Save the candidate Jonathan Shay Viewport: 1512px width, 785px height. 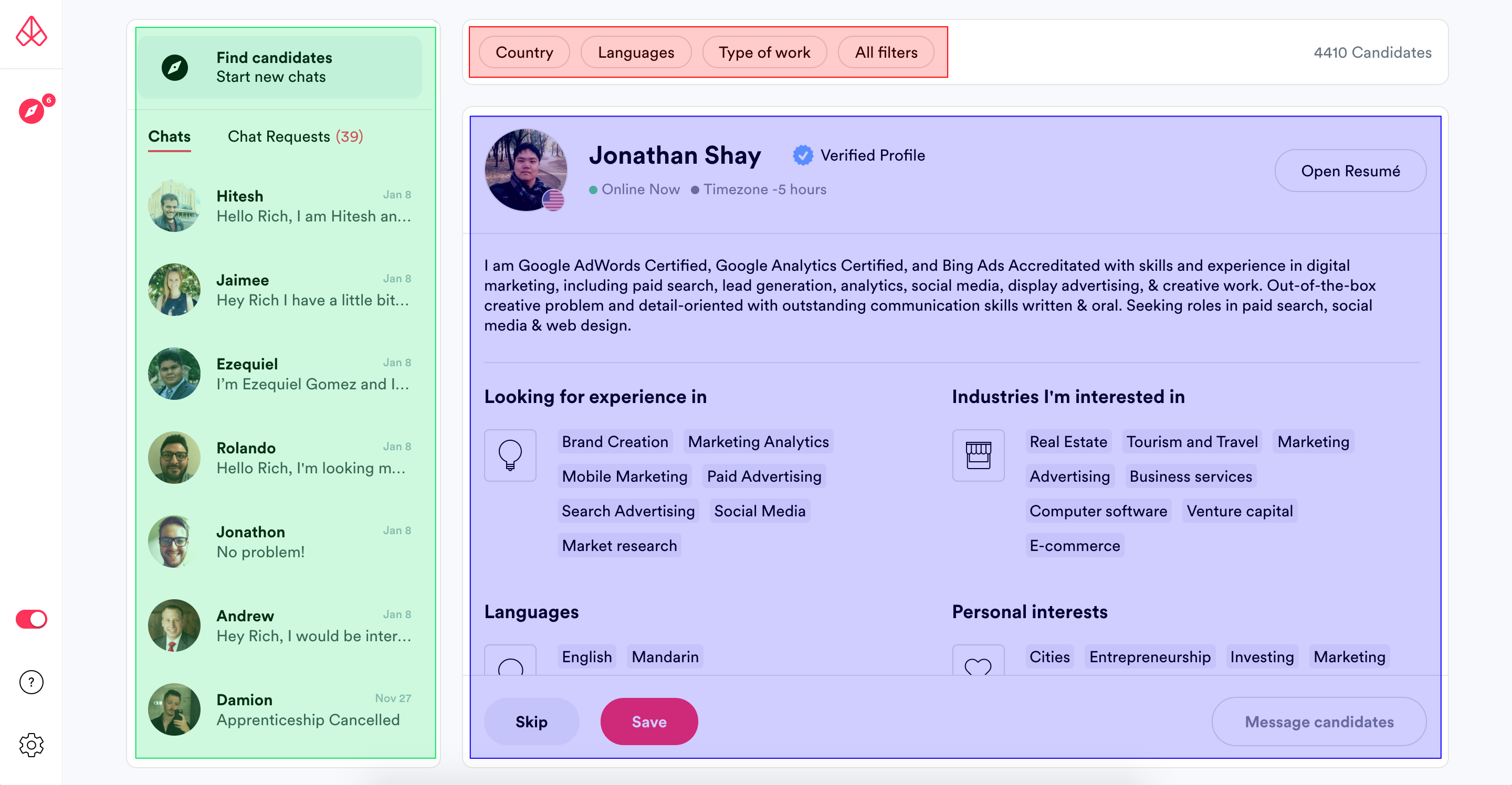[648, 722]
